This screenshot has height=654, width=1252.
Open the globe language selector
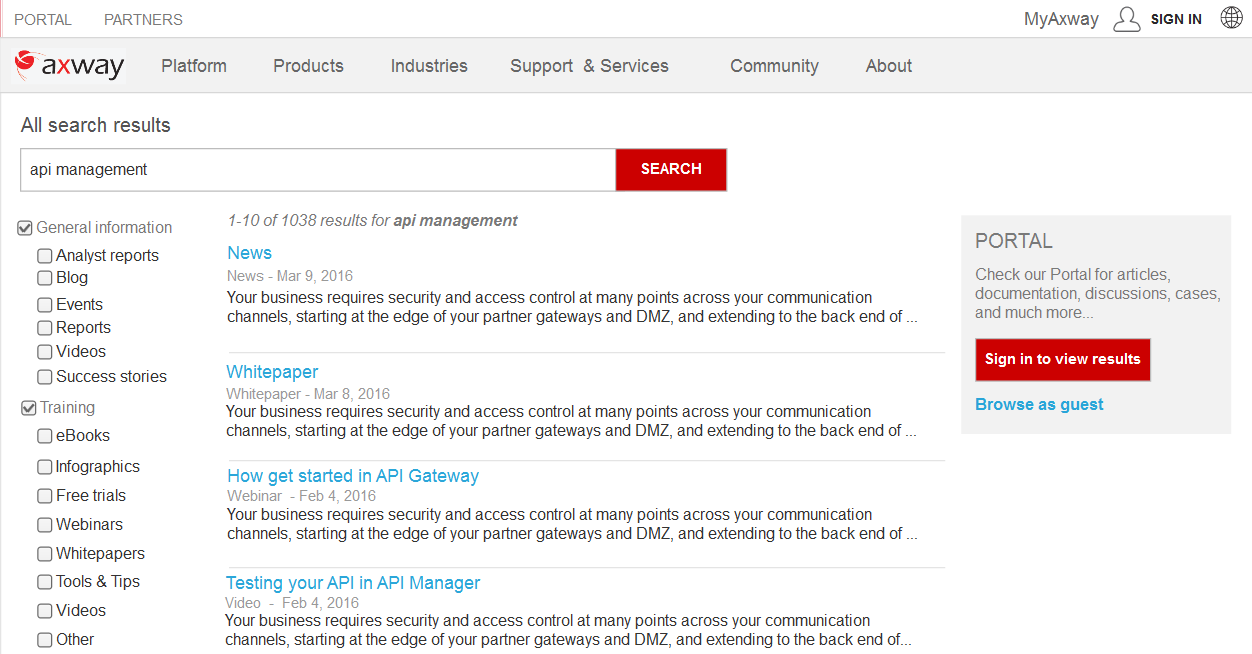click(1231, 18)
